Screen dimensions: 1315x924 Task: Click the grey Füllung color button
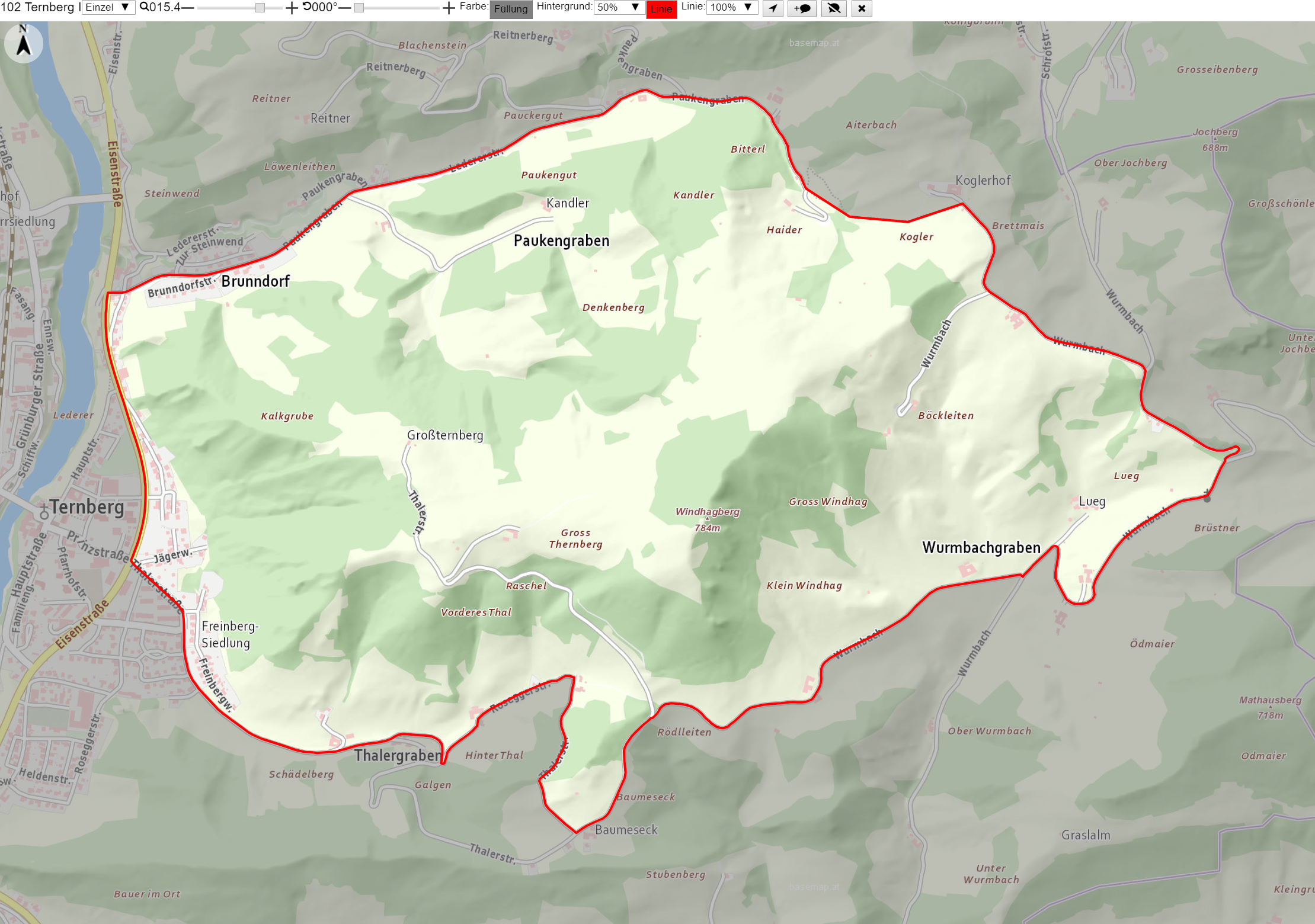(x=511, y=9)
